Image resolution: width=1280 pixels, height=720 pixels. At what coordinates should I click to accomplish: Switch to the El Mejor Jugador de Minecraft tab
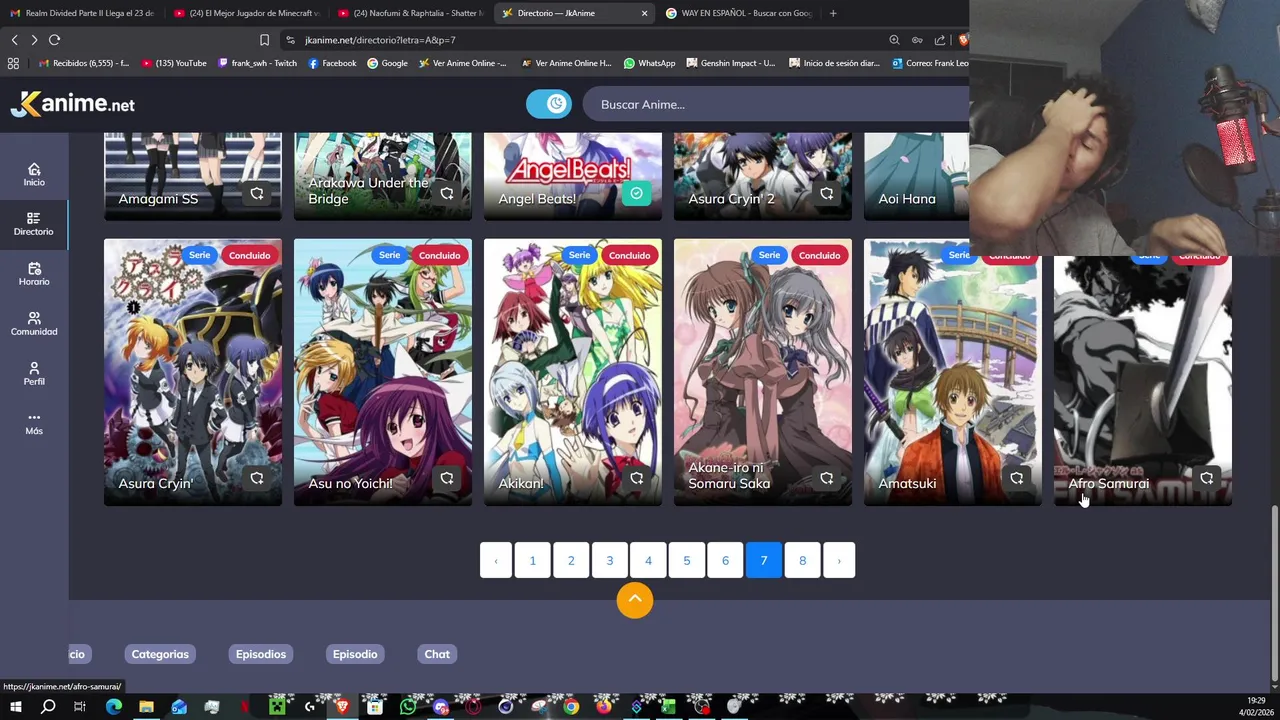tap(245, 13)
